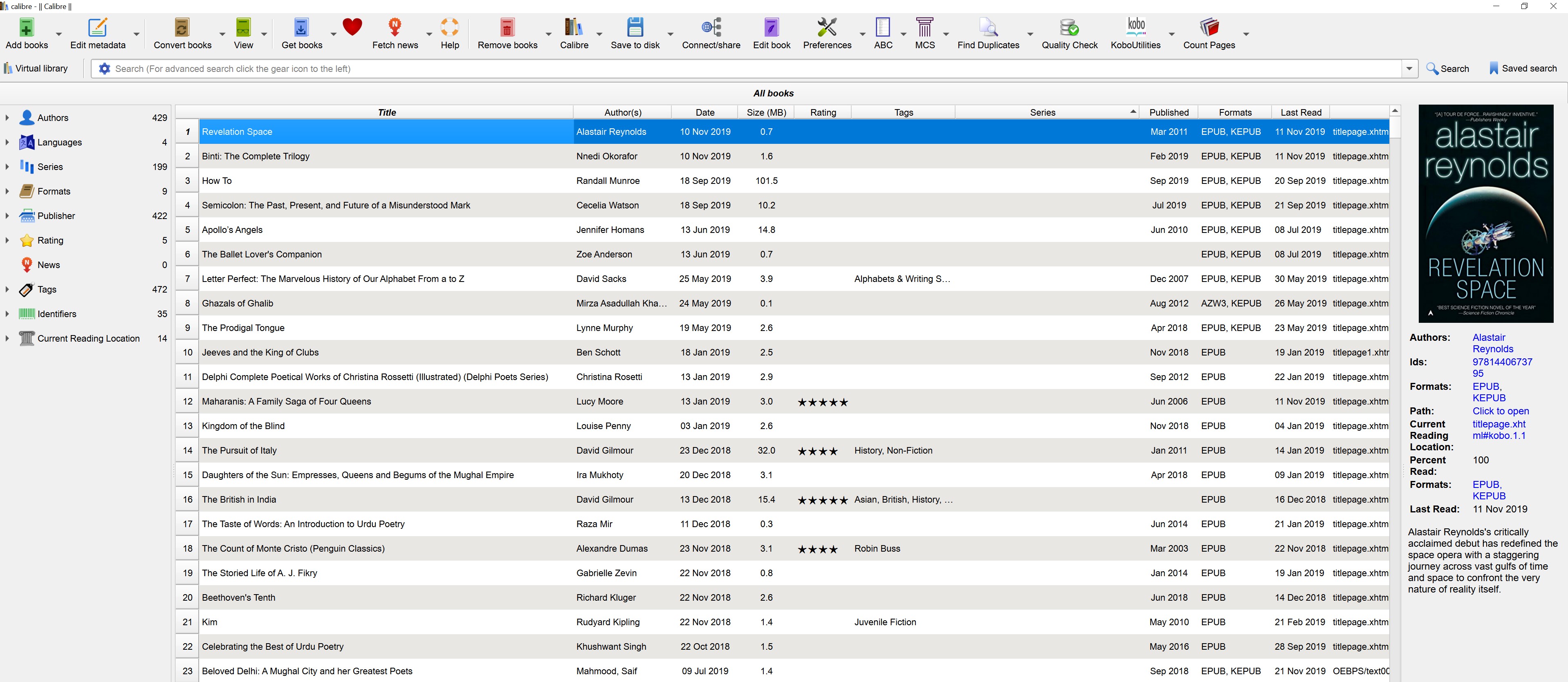
Task: Click the Revelation Space cover thumbnail
Action: (1485, 213)
